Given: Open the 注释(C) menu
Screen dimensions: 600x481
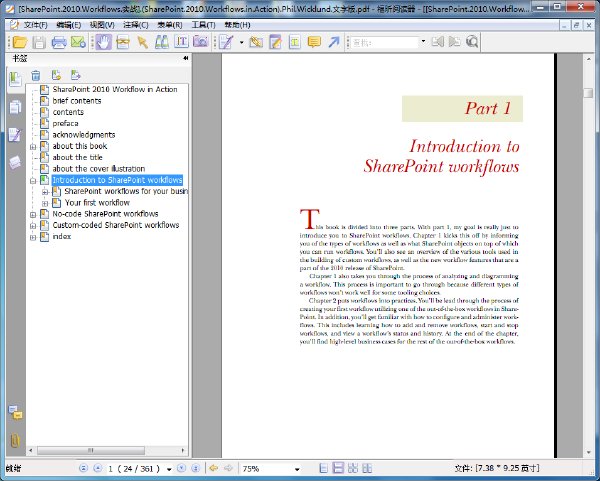Looking at the screenshot, I should tap(136, 25).
